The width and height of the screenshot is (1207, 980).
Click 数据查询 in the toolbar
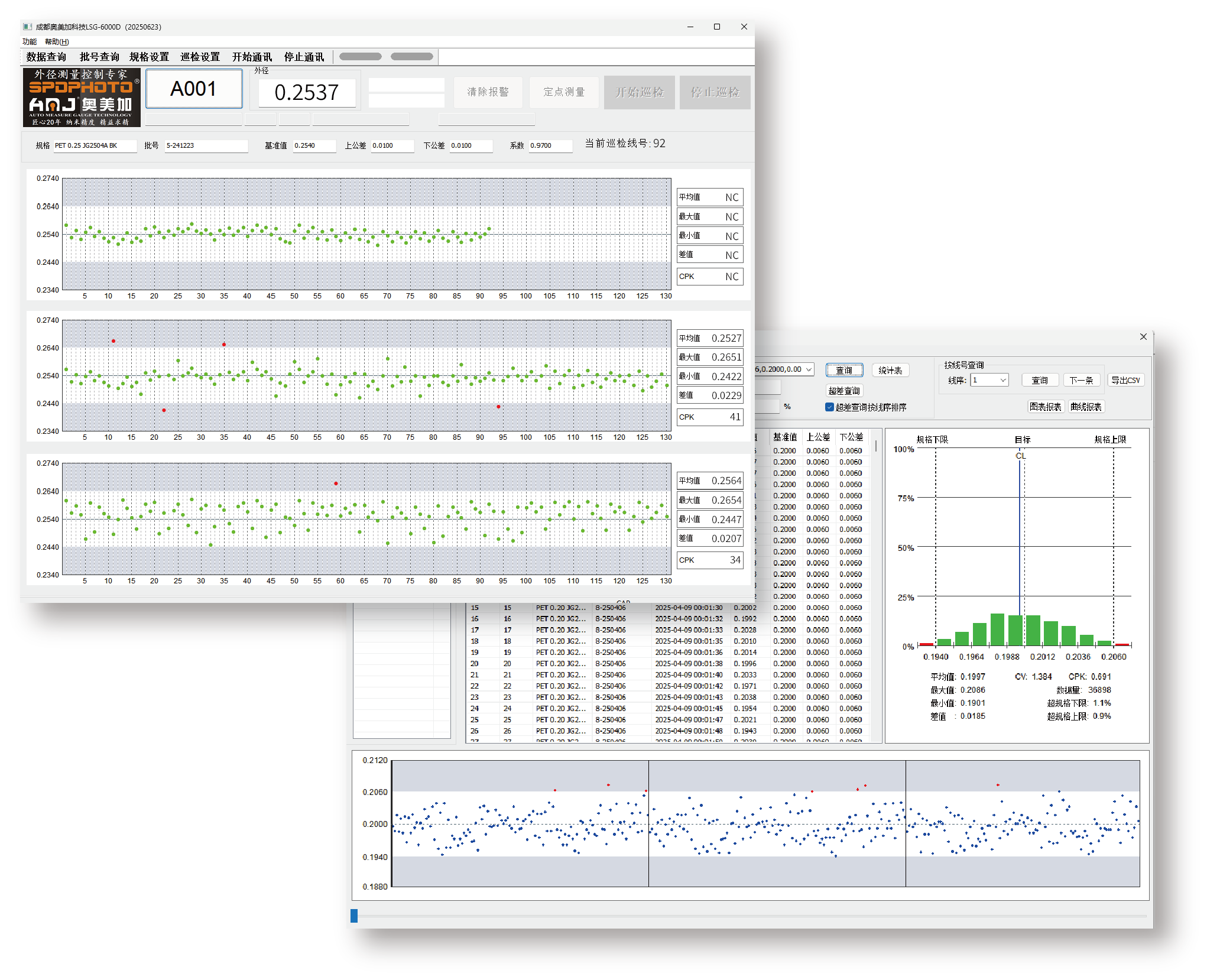pyautogui.click(x=46, y=57)
